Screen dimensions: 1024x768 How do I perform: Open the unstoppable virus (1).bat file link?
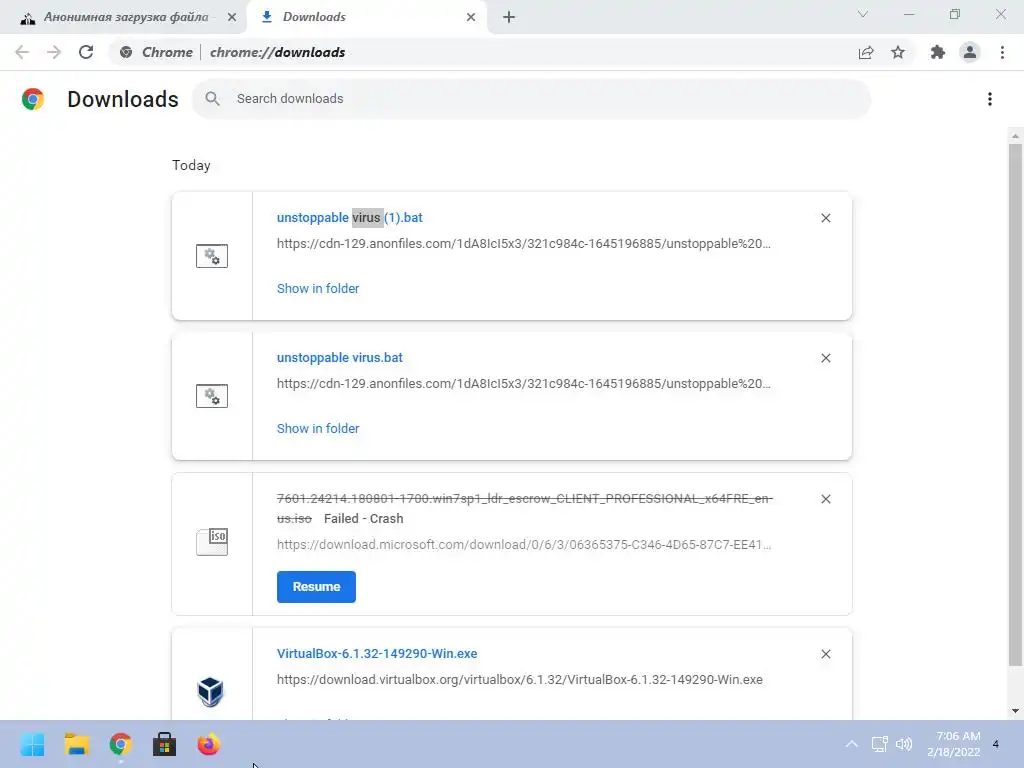pos(349,217)
